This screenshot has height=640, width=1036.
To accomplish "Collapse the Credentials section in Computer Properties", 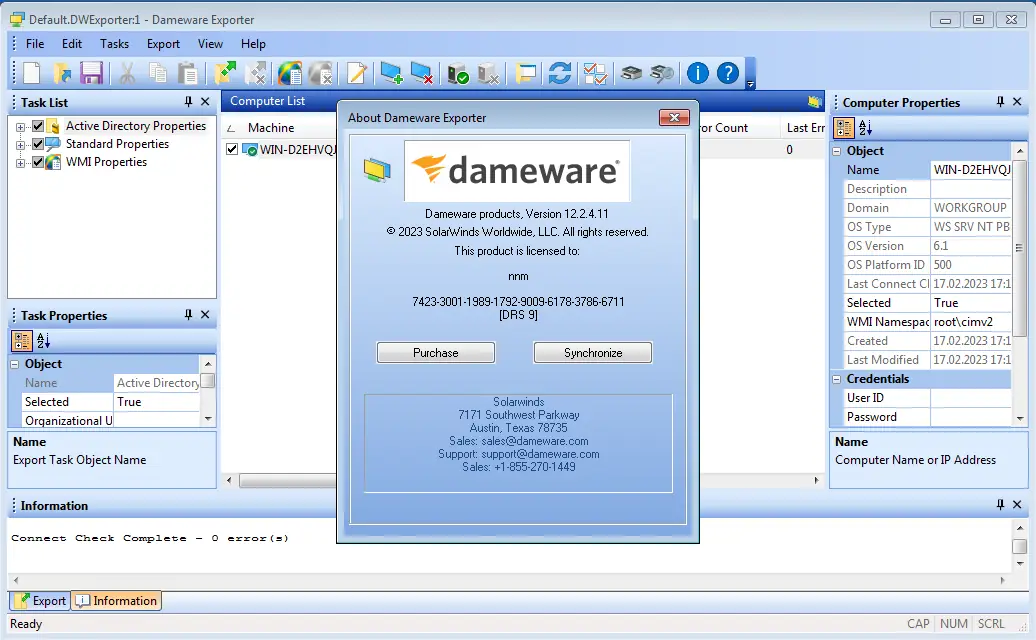I will [836, 378].
